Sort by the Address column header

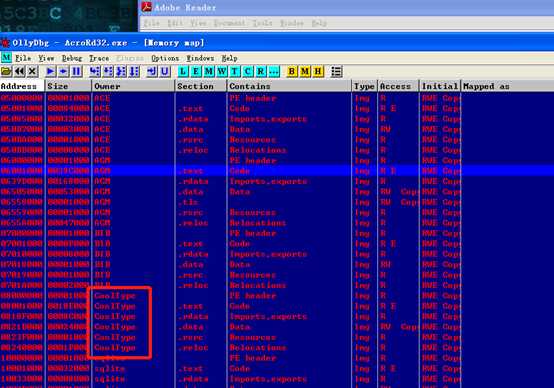tap(22, 86)
